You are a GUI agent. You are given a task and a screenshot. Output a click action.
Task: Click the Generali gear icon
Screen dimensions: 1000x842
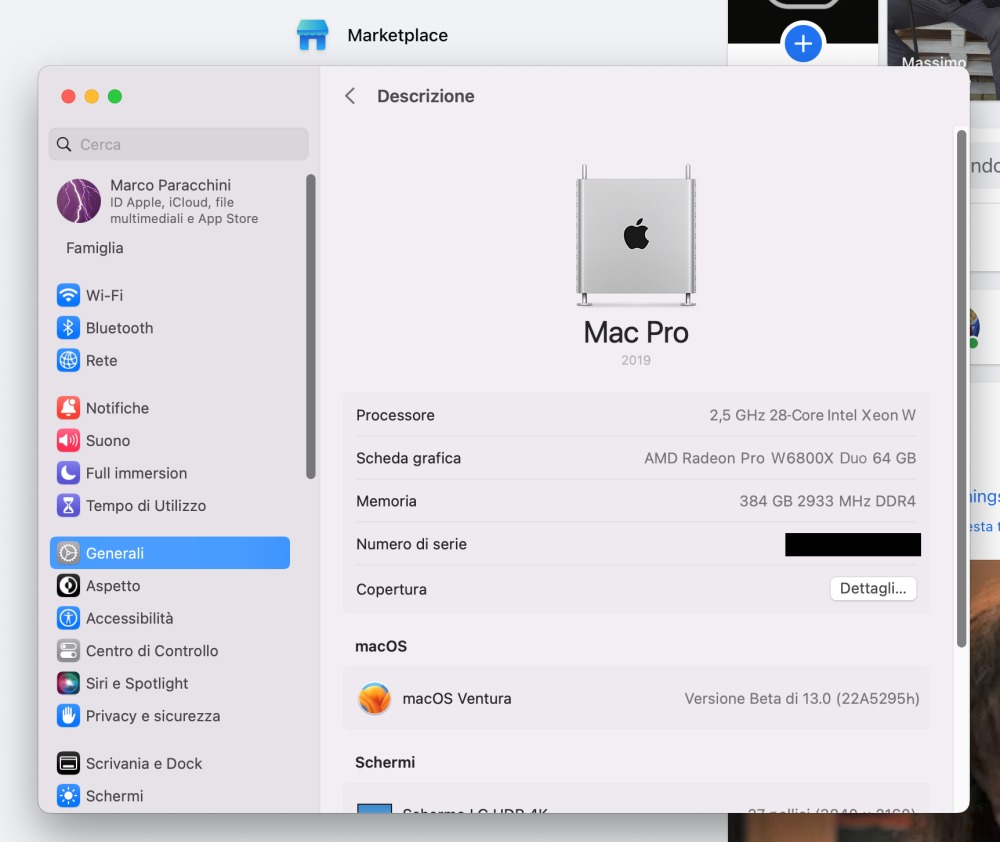tap(68, 553)
